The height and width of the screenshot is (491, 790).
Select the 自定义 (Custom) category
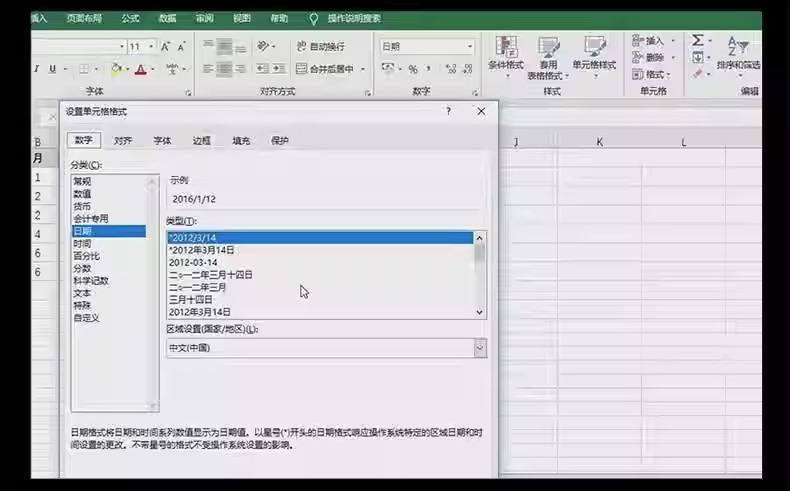click(86, 318)
